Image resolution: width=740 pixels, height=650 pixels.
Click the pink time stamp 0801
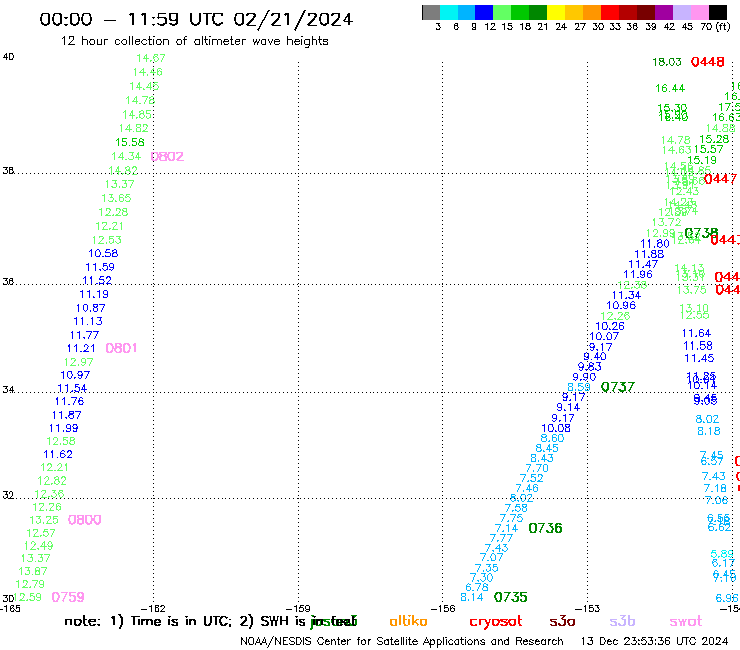point(121,348)
